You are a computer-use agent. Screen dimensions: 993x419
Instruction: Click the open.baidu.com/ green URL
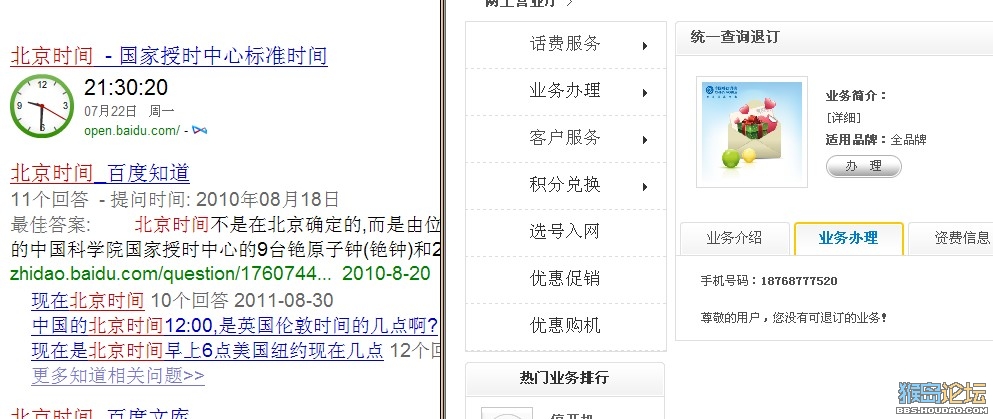132,130
